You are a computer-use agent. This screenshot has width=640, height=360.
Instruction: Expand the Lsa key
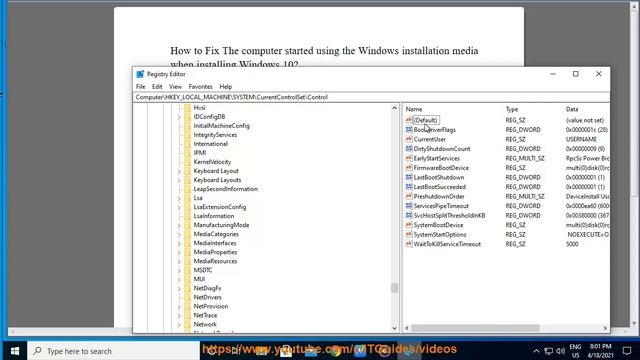[179, 198]
